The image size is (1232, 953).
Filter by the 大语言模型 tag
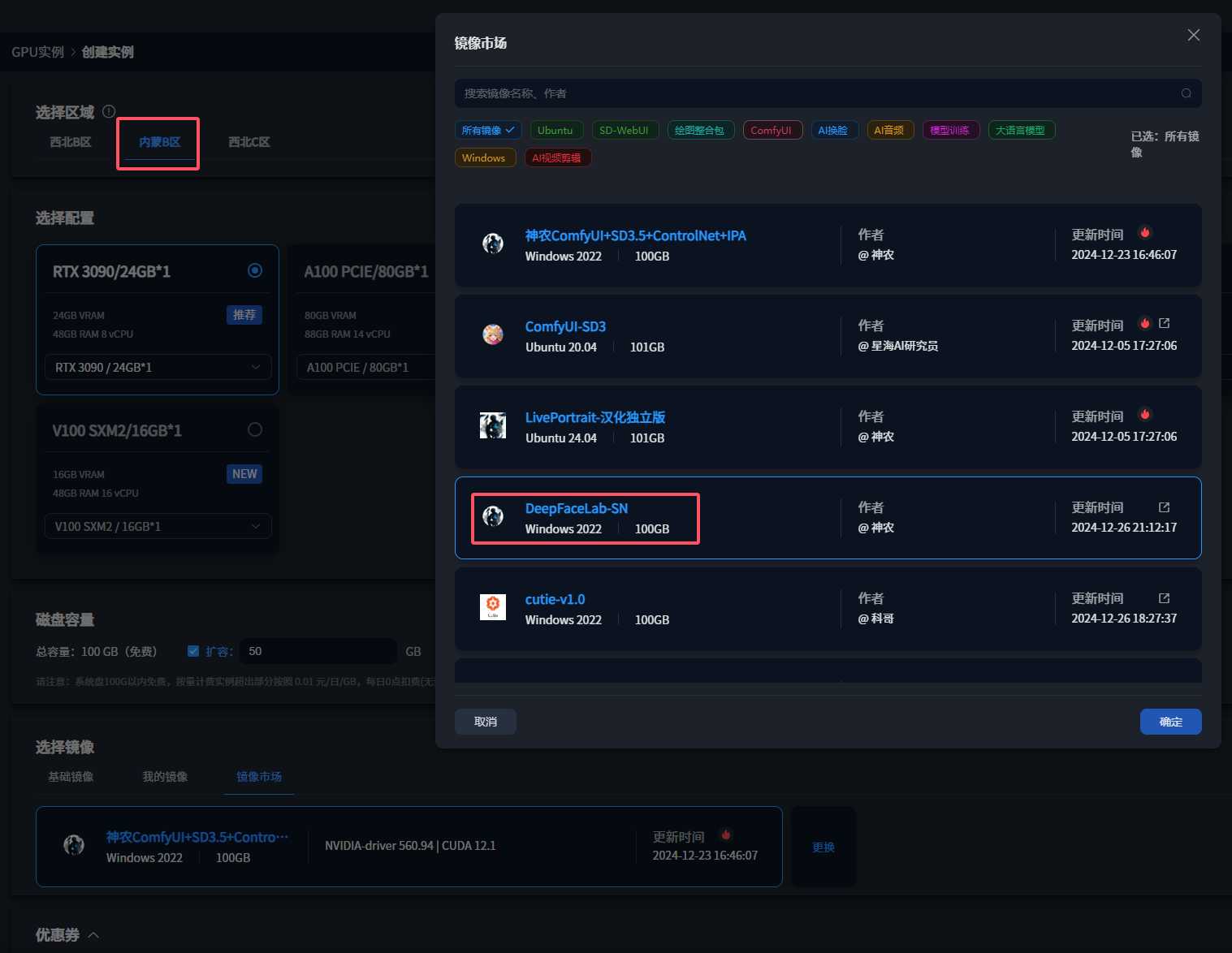coord(1021,130)
